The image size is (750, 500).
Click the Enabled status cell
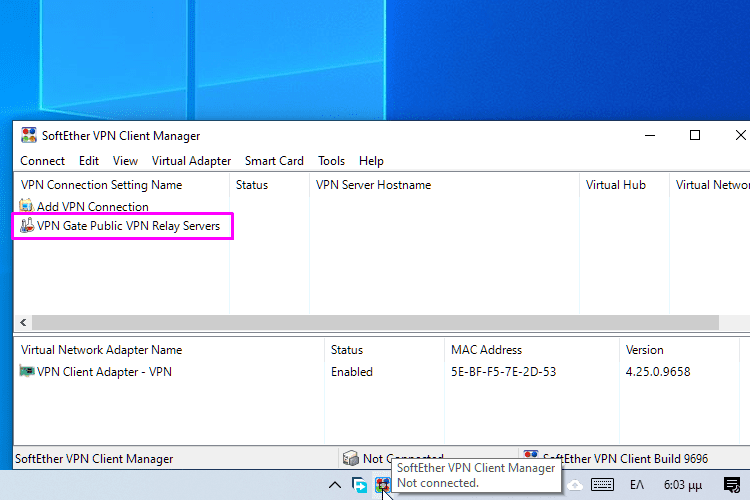pyautogui.click(x=352, y=372)
